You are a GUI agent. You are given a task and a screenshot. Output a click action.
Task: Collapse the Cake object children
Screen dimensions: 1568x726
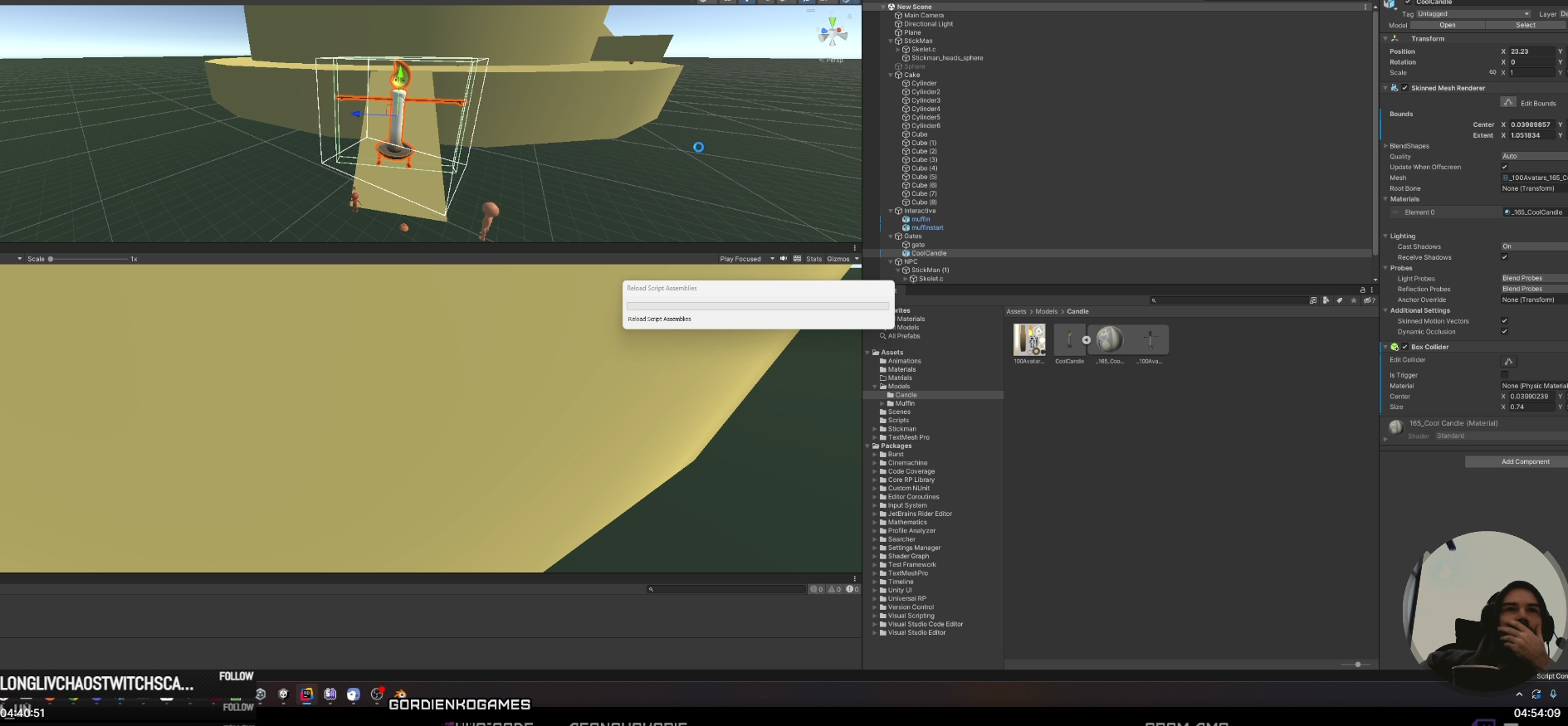891,75
